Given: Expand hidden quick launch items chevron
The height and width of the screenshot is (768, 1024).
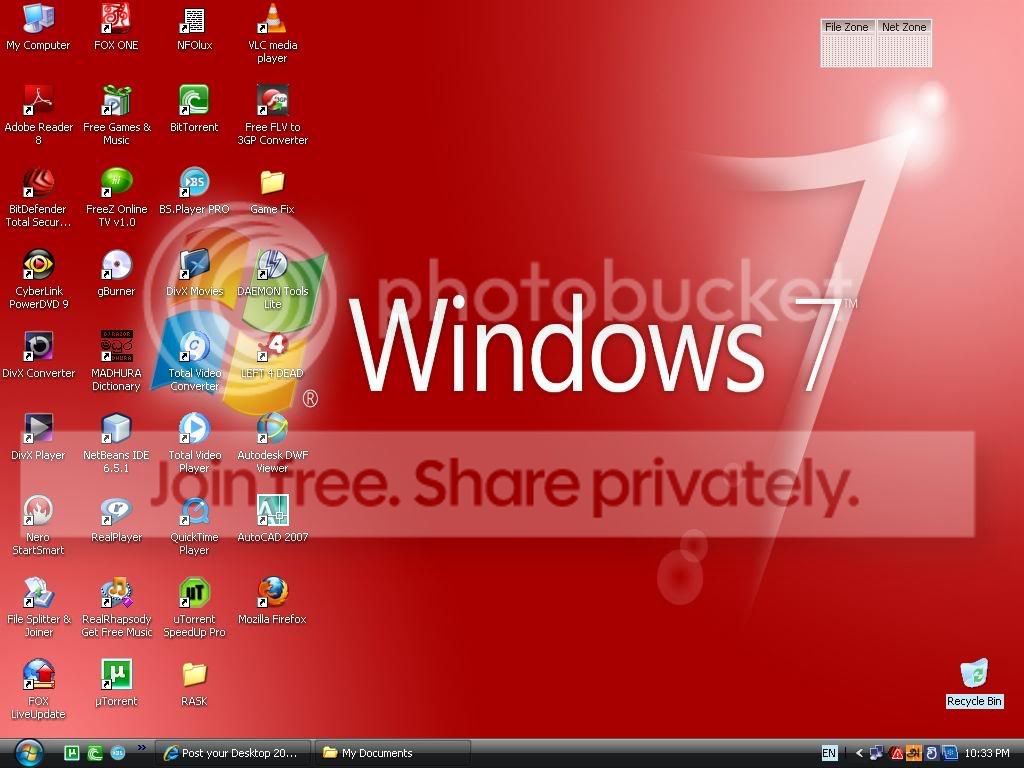Looking at the screenshot, I should 142,747.
